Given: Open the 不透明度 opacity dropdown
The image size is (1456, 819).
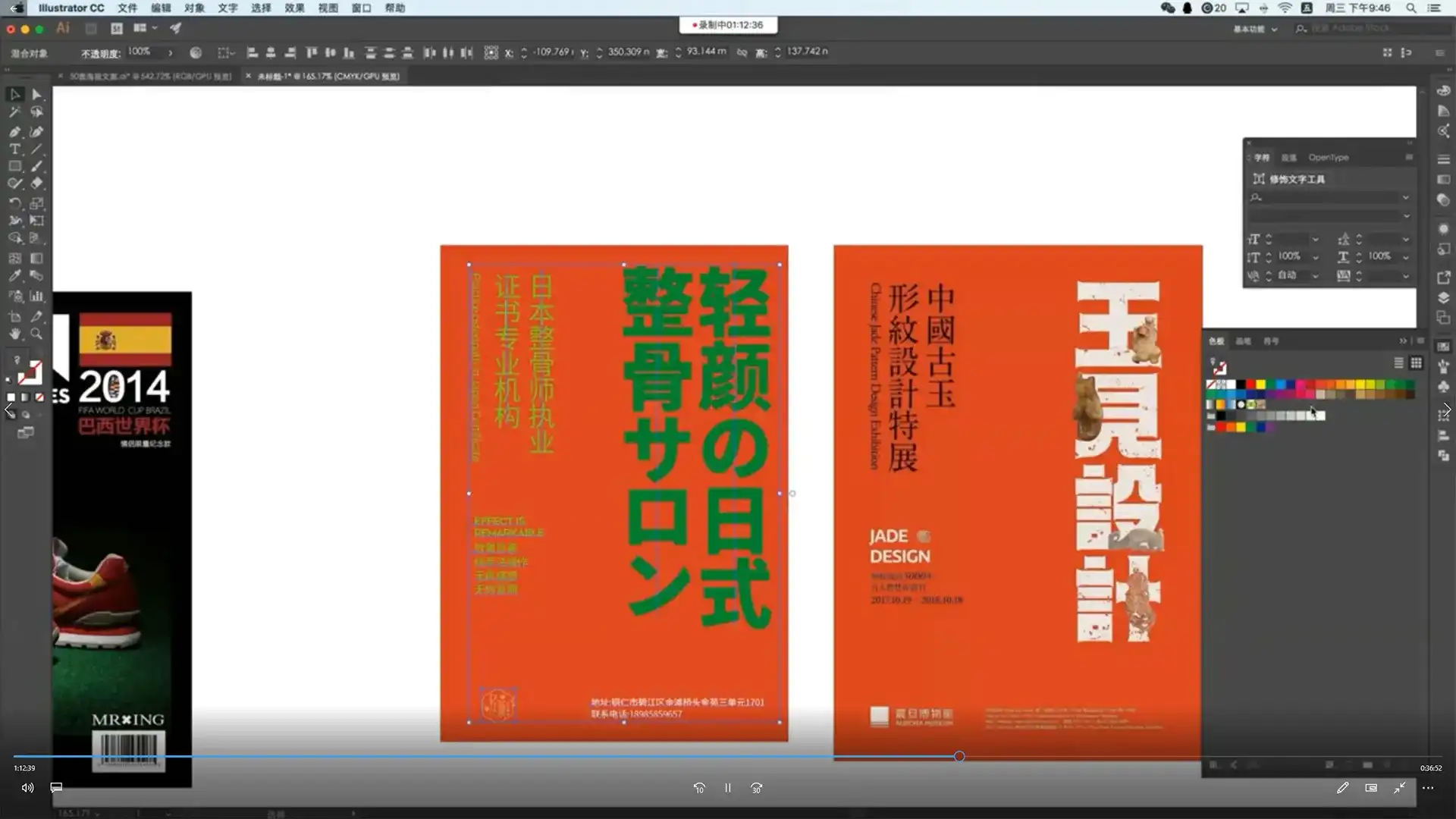Looking at the screenshot, I should click(168, 52).
